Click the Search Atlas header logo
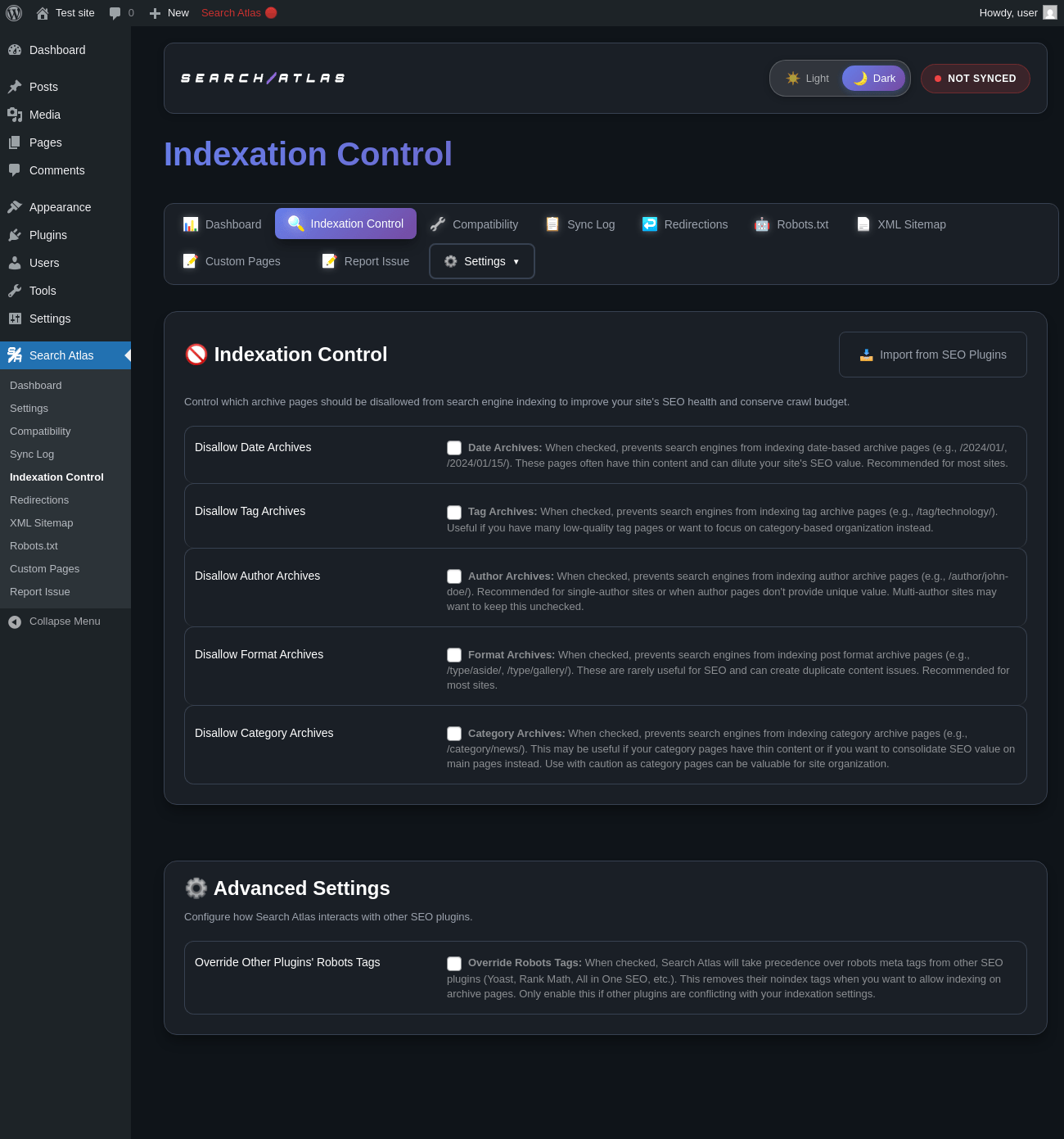 tap(263, 79)
